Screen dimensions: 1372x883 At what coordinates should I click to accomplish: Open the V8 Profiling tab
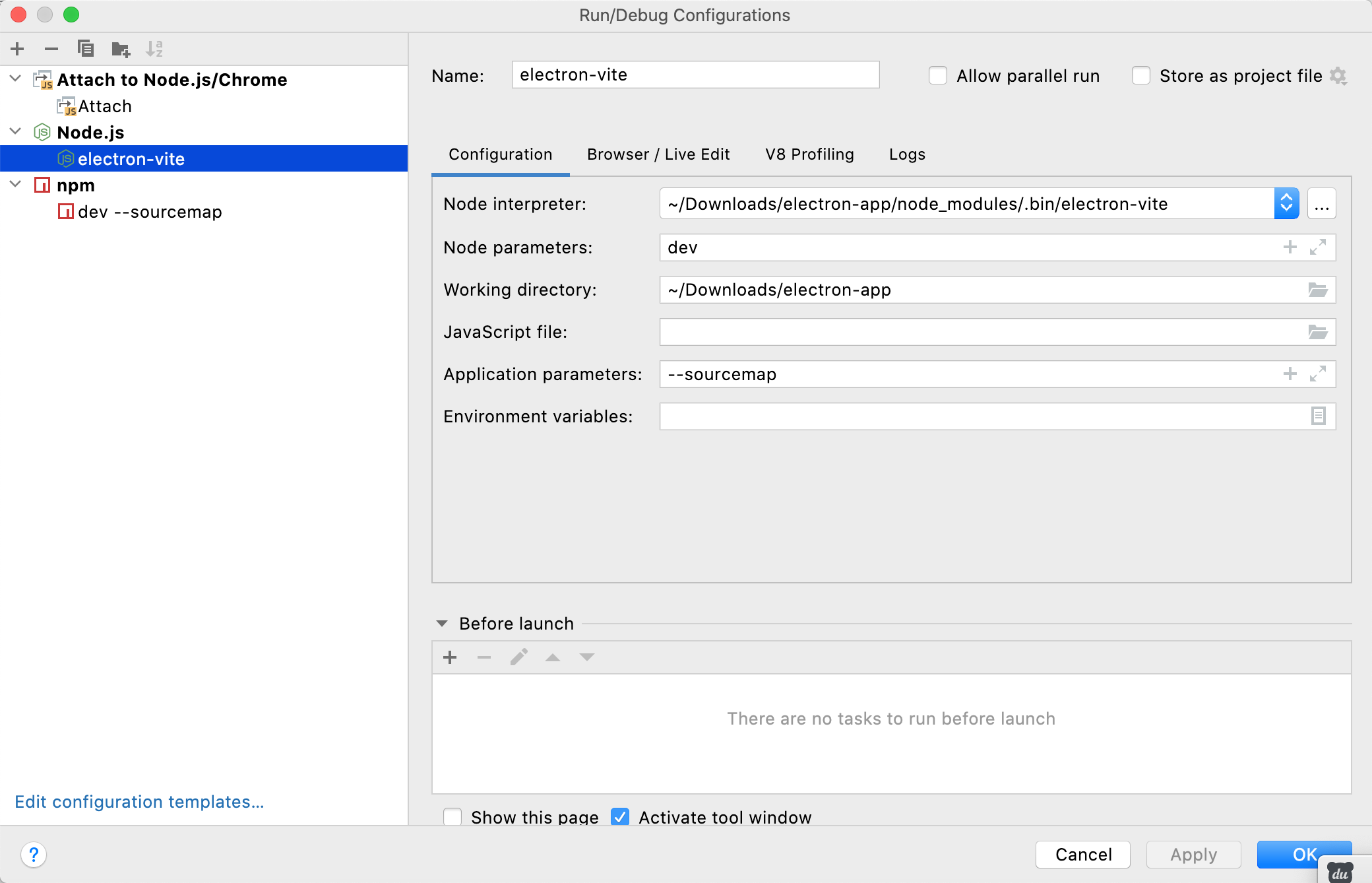809,154
